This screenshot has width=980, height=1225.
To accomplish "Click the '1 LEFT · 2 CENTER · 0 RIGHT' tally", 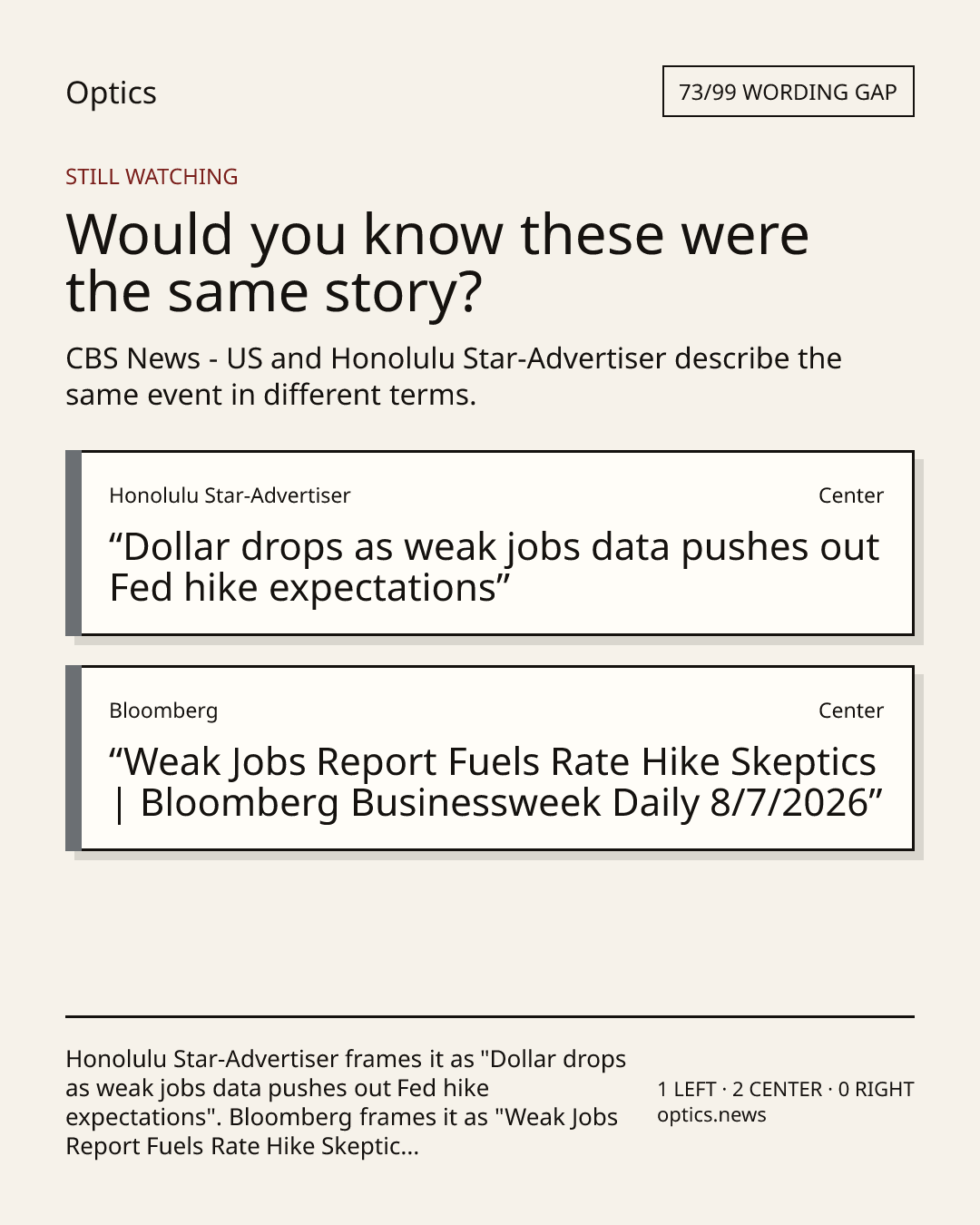I will pyautogui.click(x=786, y=1089).
